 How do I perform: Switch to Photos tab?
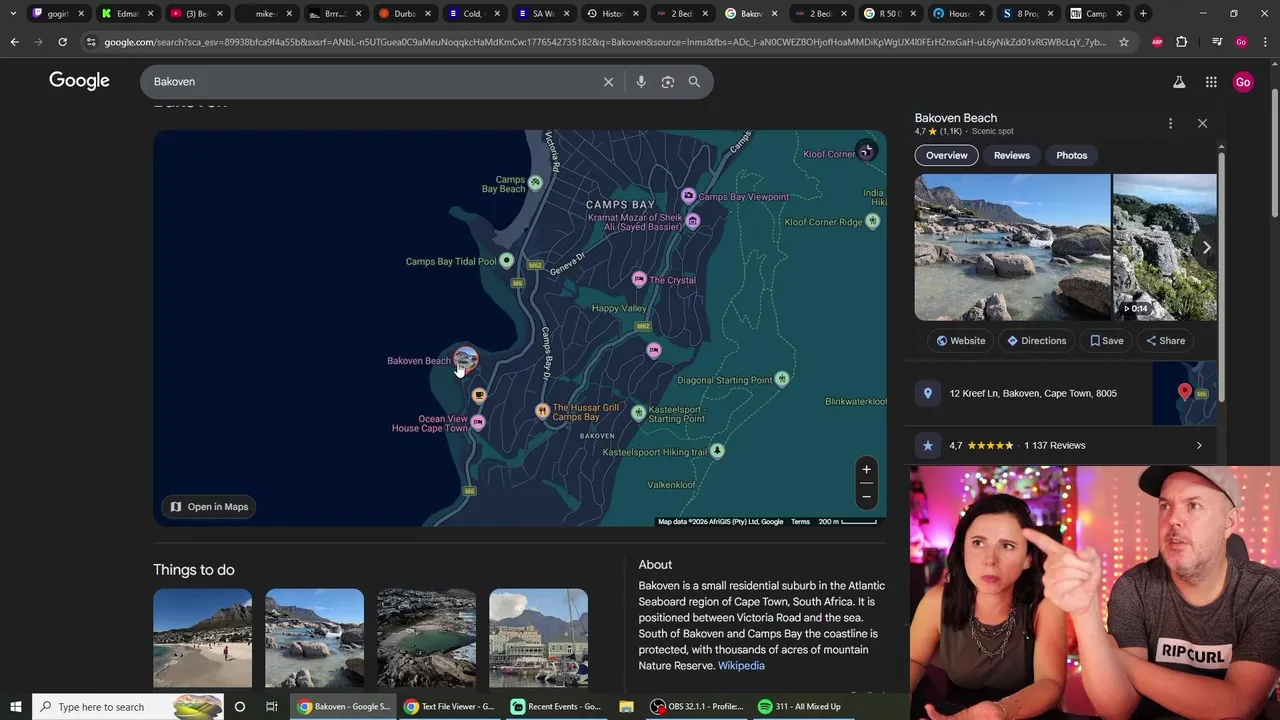click(1071, 155)
